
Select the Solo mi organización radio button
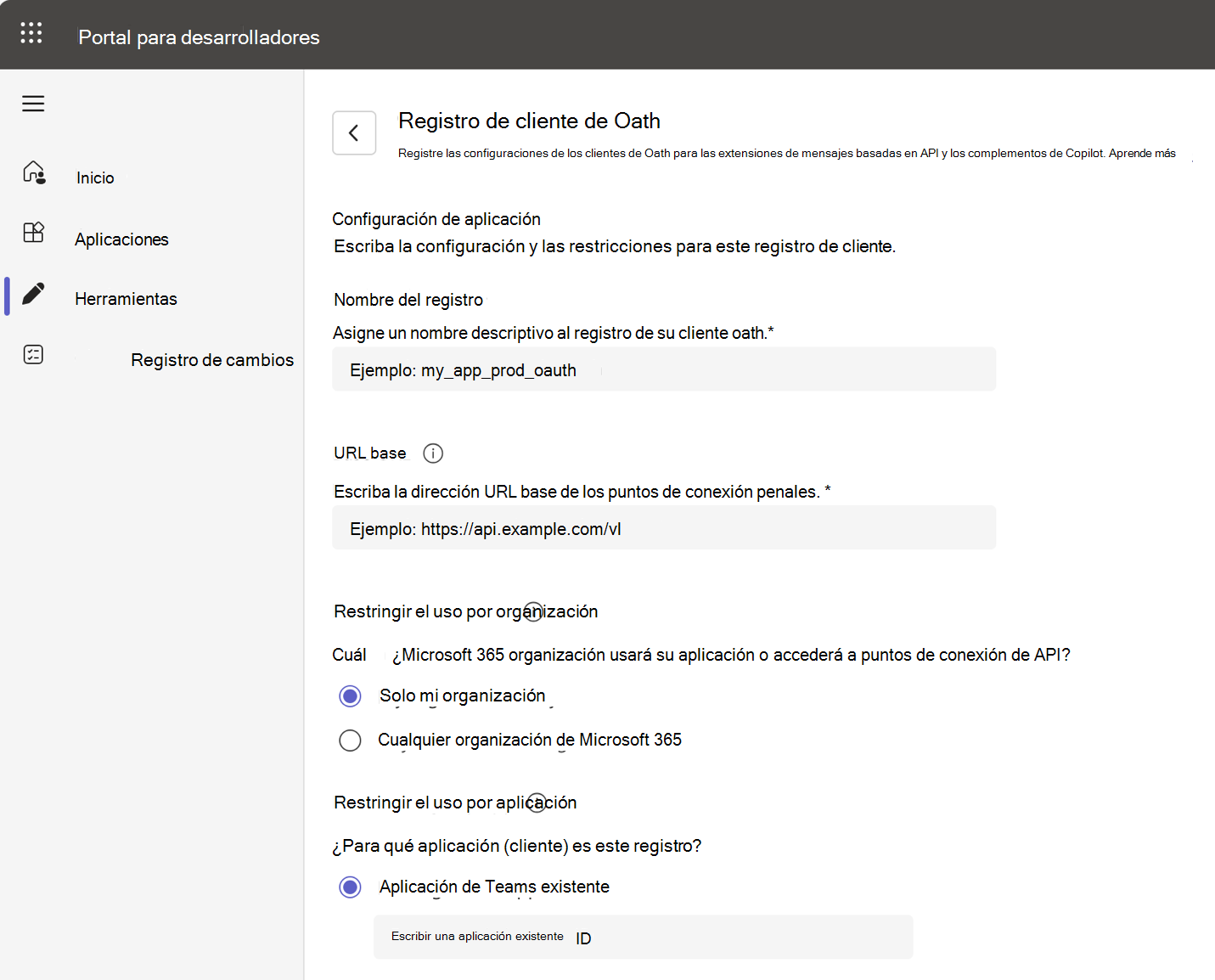(x=350, y=696)
